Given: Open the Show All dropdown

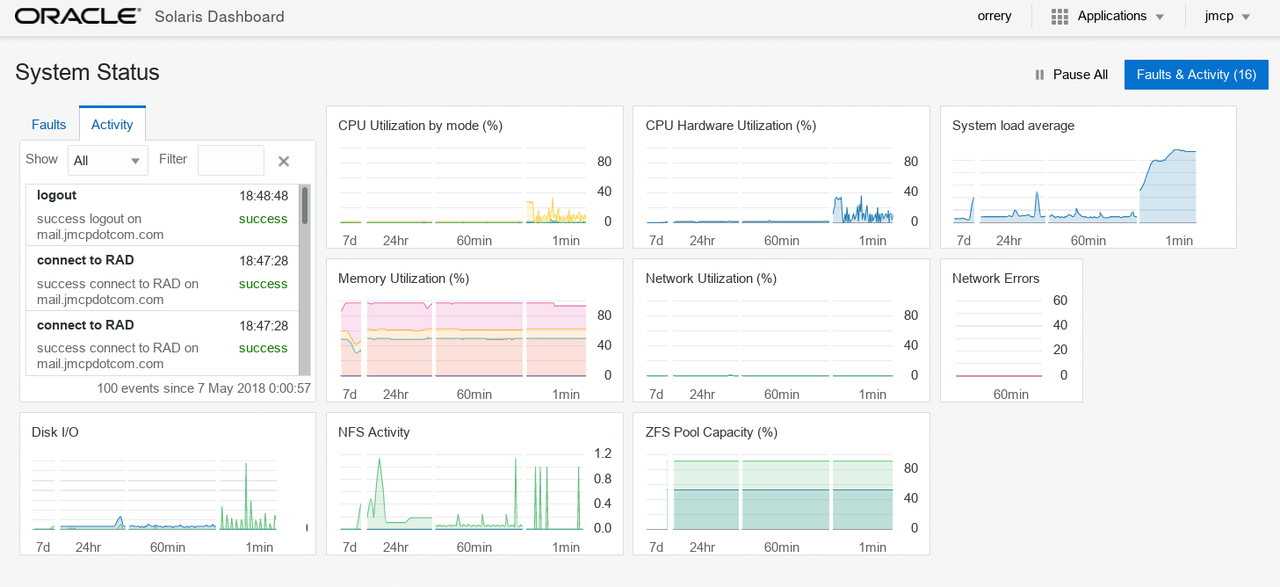Looking at the screenshot, I should coord(108,160).
